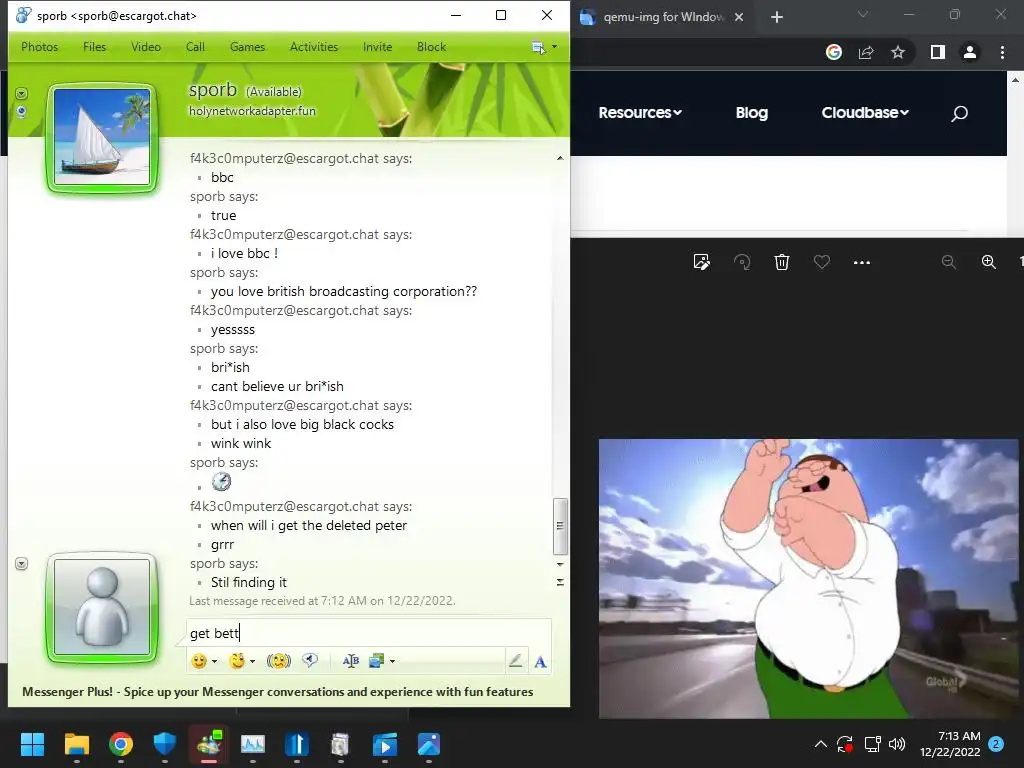The height and width of the screenshot is (768, 1024).
Task: Start a Video call from the menu
Action: pyautogui.click(x=146, y=47)
